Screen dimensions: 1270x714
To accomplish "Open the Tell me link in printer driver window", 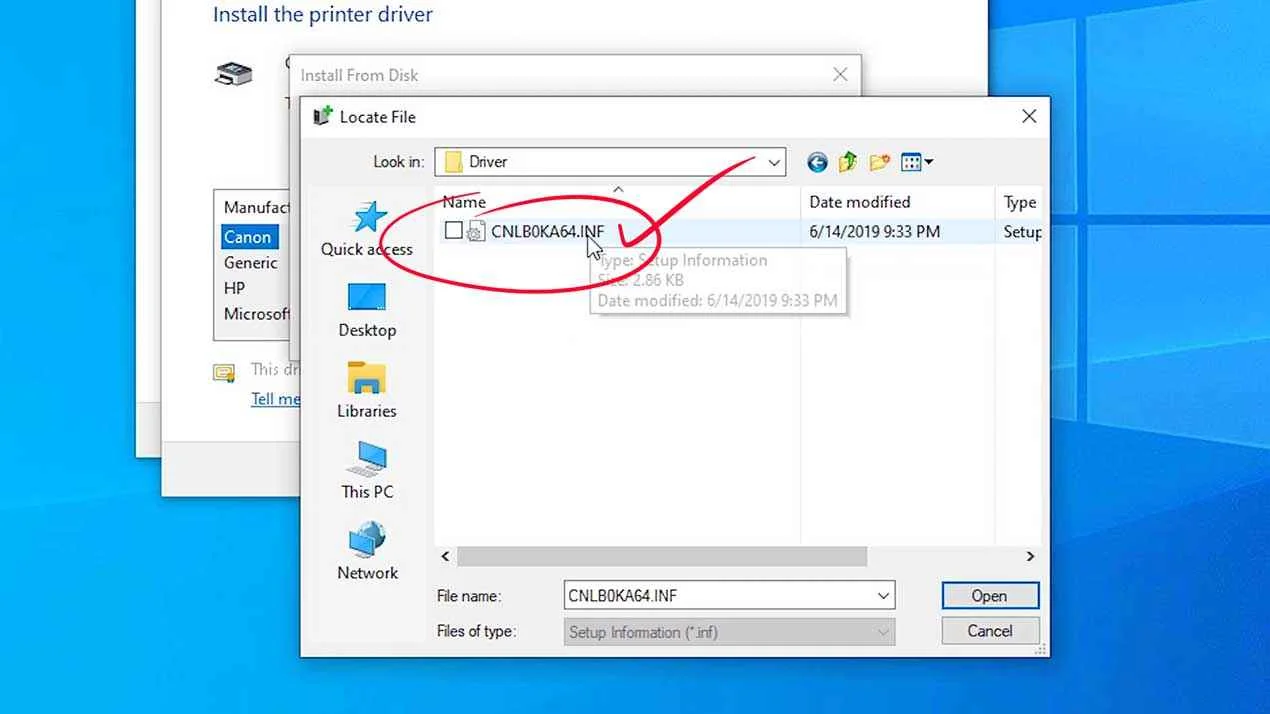I will [276, 399].
